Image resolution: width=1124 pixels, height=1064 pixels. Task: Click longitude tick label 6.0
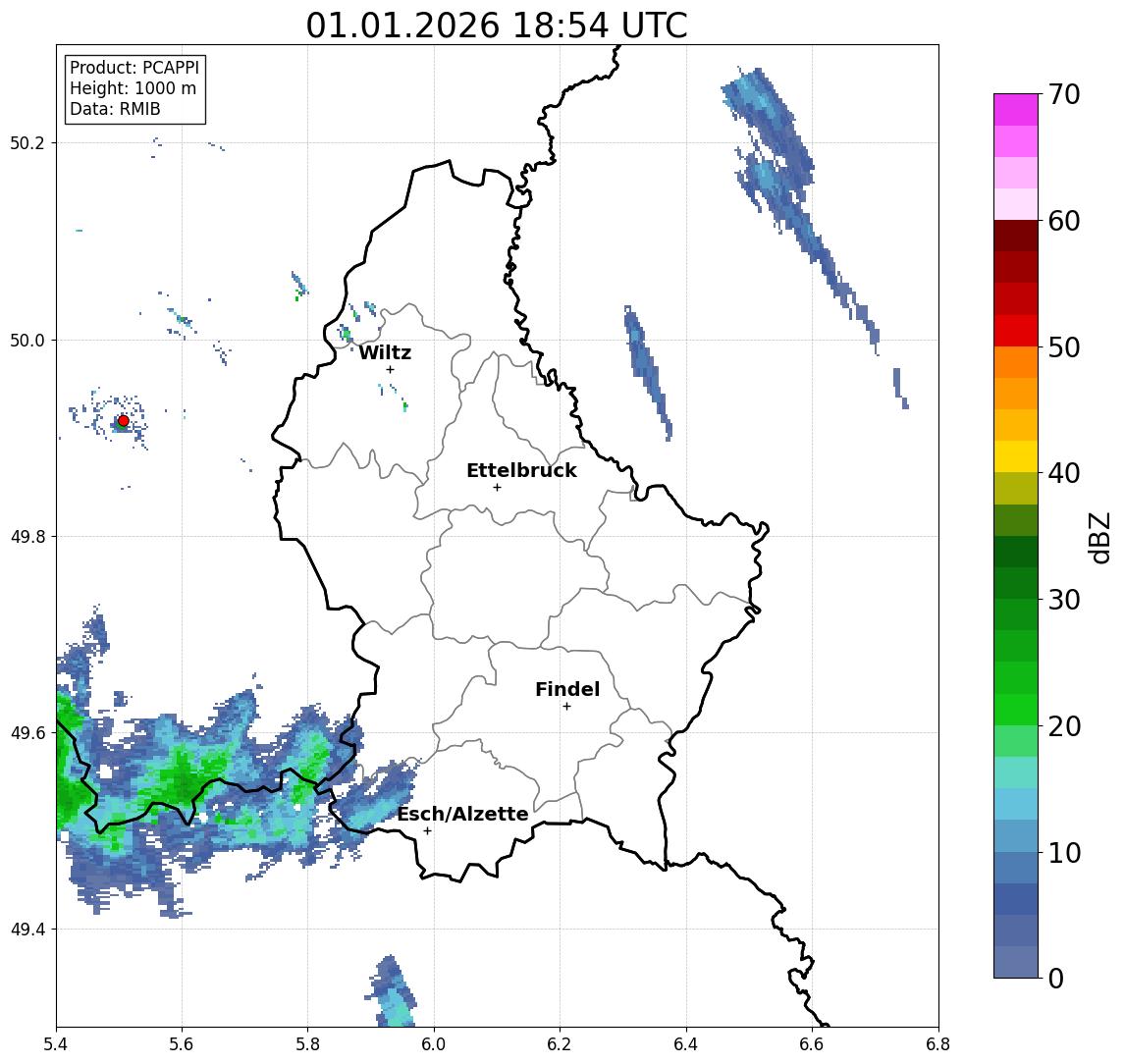(x=434, y=1044)
